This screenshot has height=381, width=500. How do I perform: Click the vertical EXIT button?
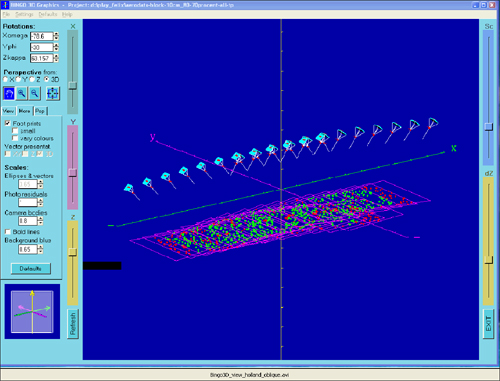point(488,324)
